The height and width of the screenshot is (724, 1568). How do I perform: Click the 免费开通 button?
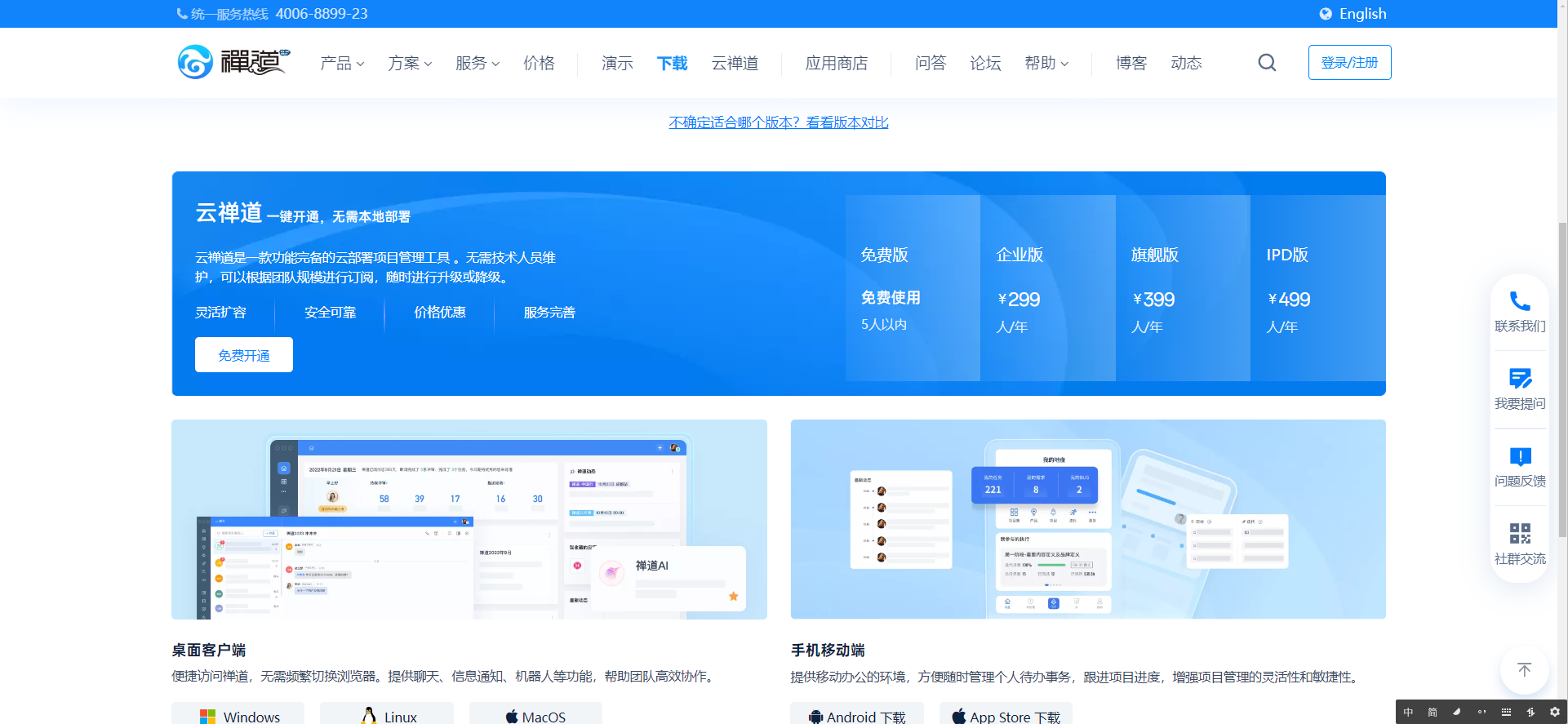(x=244, y=355)
